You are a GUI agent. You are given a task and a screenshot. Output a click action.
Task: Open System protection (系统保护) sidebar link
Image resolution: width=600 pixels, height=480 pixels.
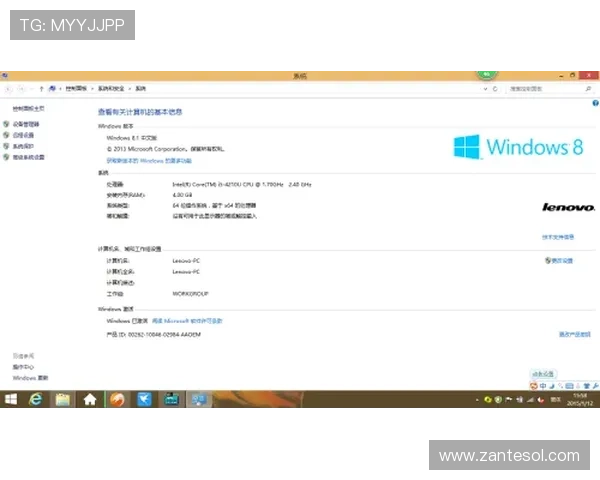[25, 146]
